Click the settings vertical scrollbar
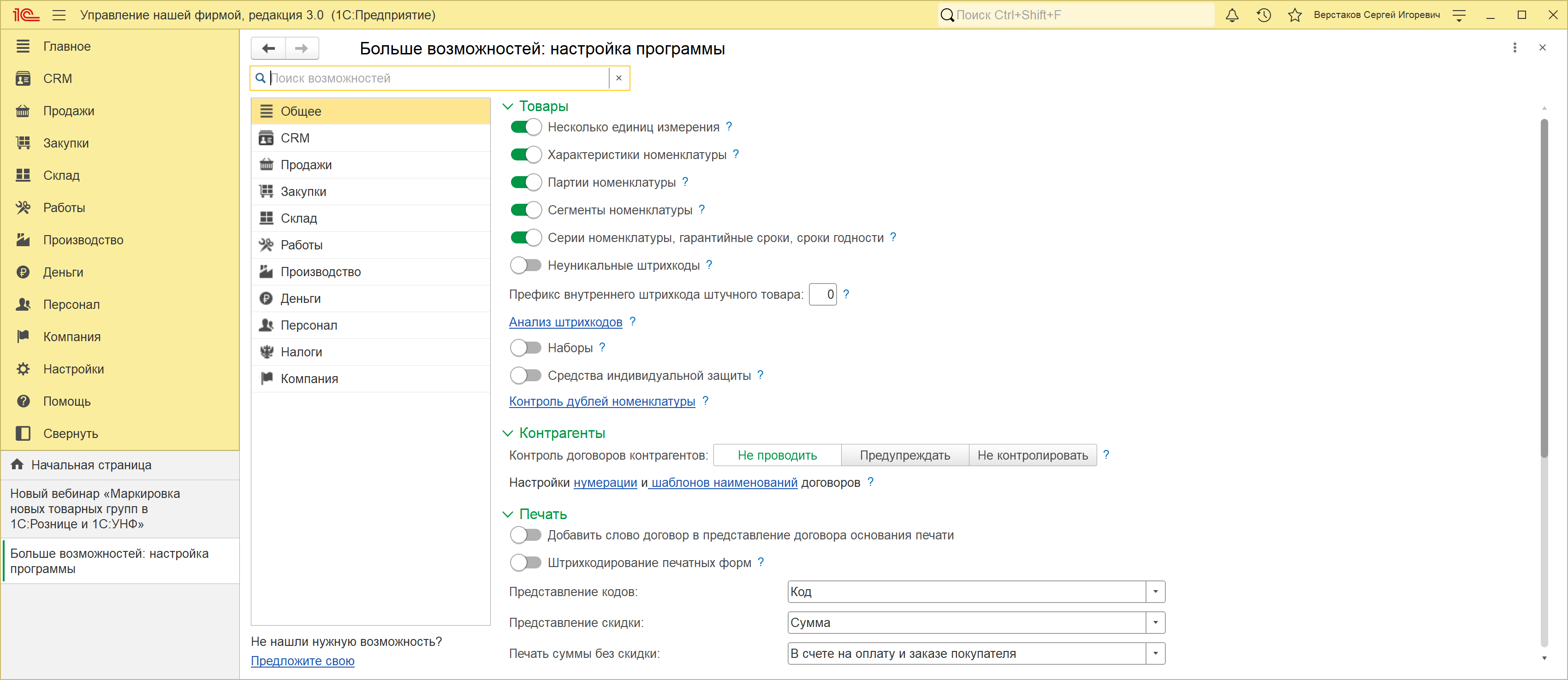The width and height of the screenshot is (1568, 680). 1544,288
